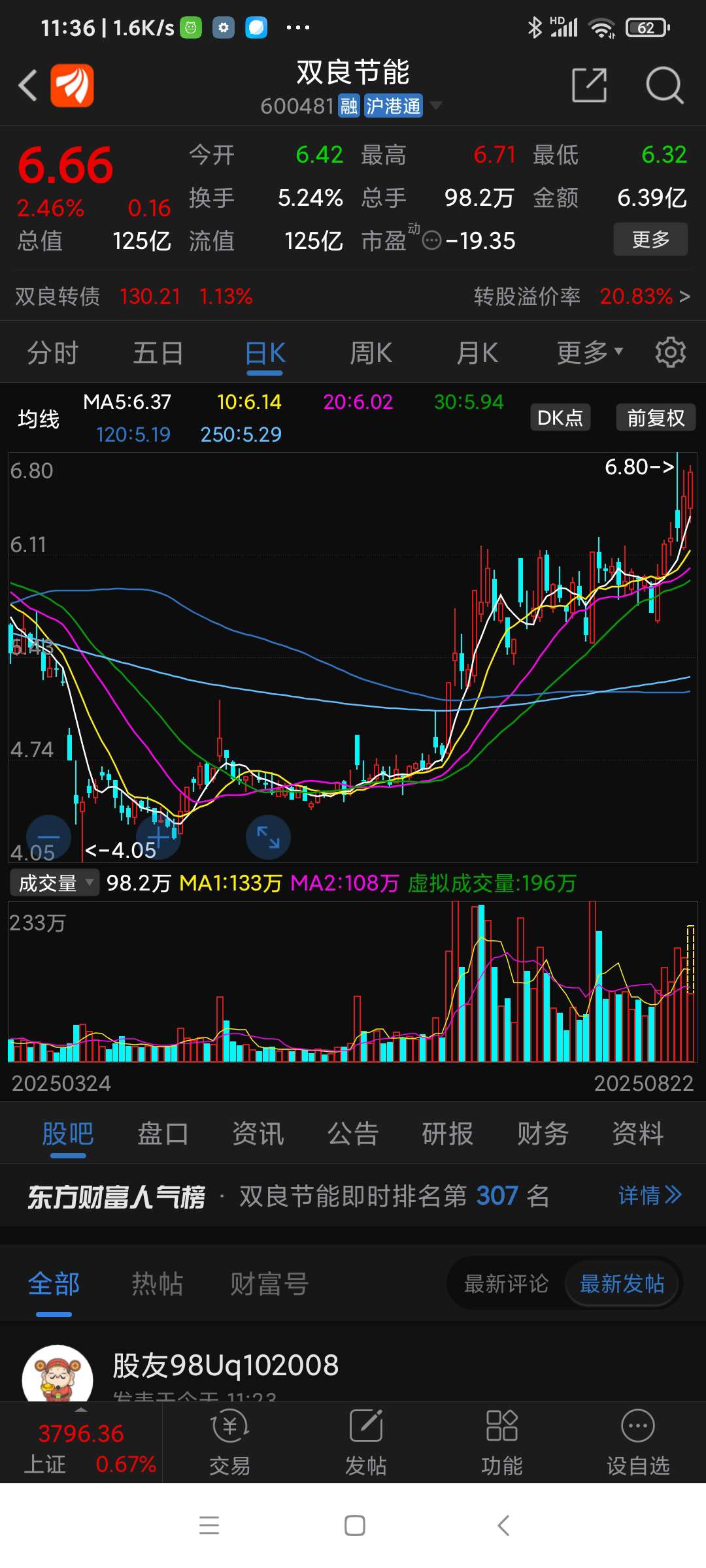Select the 日K chart tab
Image resolution: width=706 pixels, height=1568 pixels.
click(x=265, y=353)
